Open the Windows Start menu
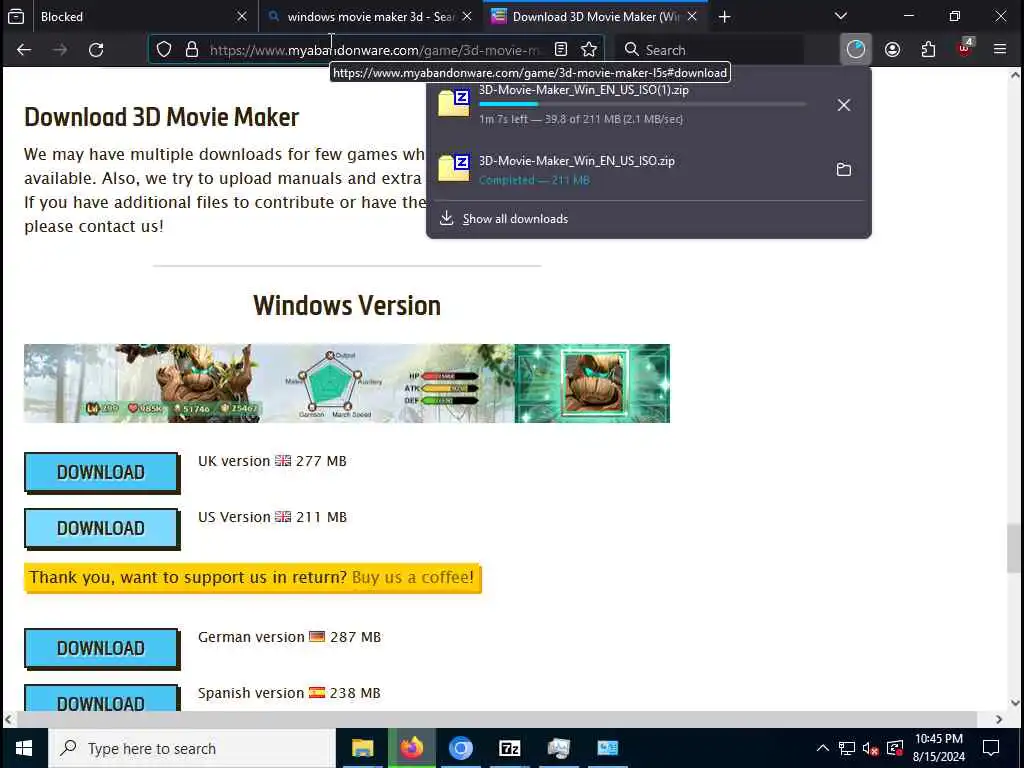Screen dimensions: 1024x768 [24, 748]
